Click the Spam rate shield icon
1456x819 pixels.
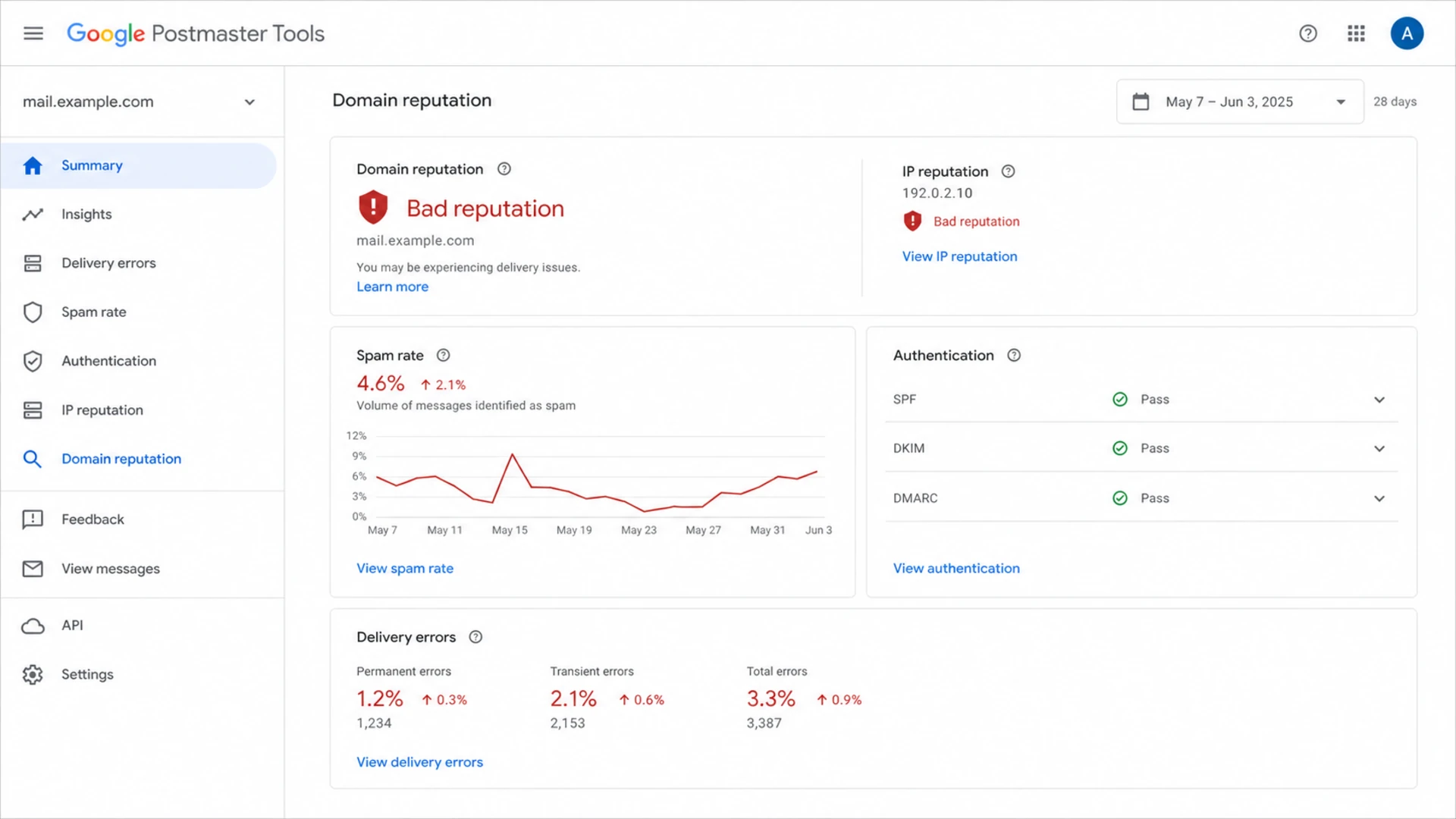point(33,312)
